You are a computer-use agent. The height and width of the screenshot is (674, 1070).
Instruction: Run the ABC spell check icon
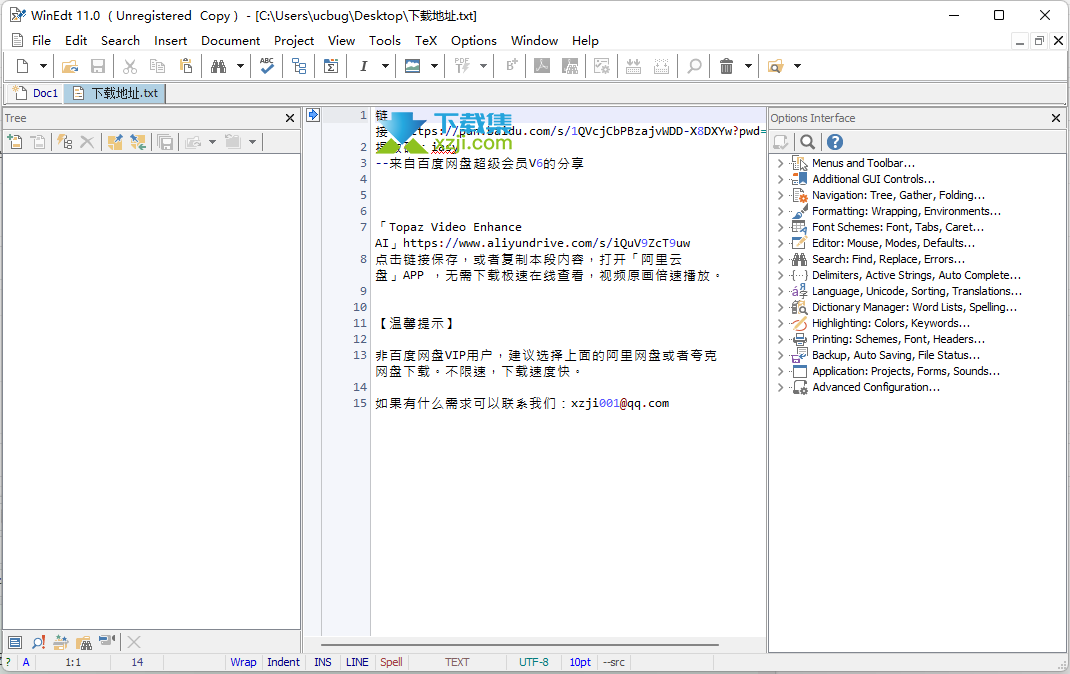tap(267, 66)
